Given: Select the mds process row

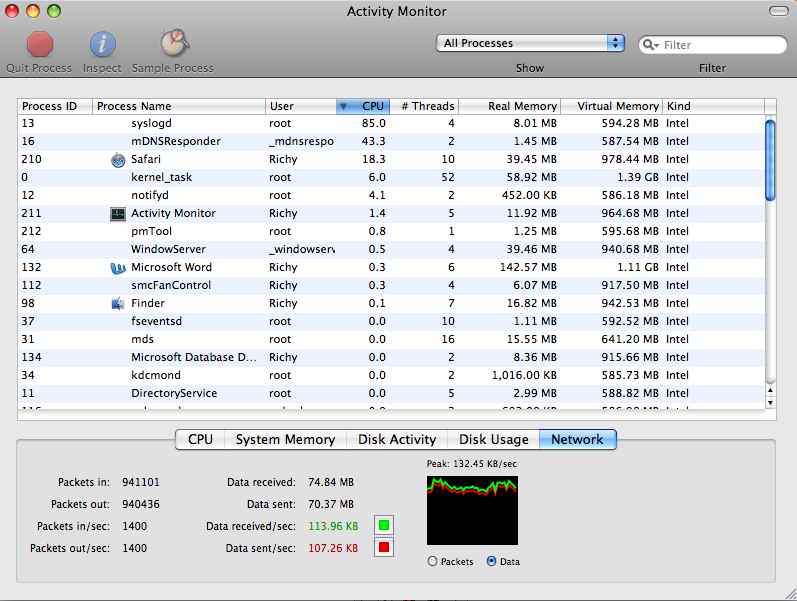Looking at the screenshot, I should tap(391, 340).
